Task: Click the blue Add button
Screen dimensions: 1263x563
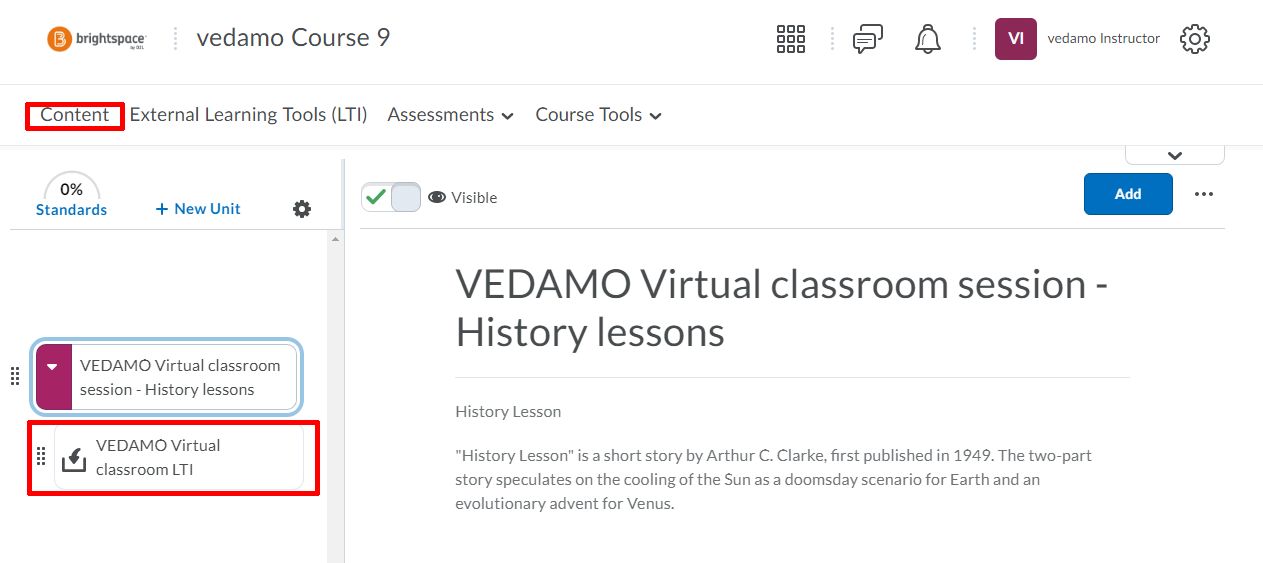Action: [1128, 194]
